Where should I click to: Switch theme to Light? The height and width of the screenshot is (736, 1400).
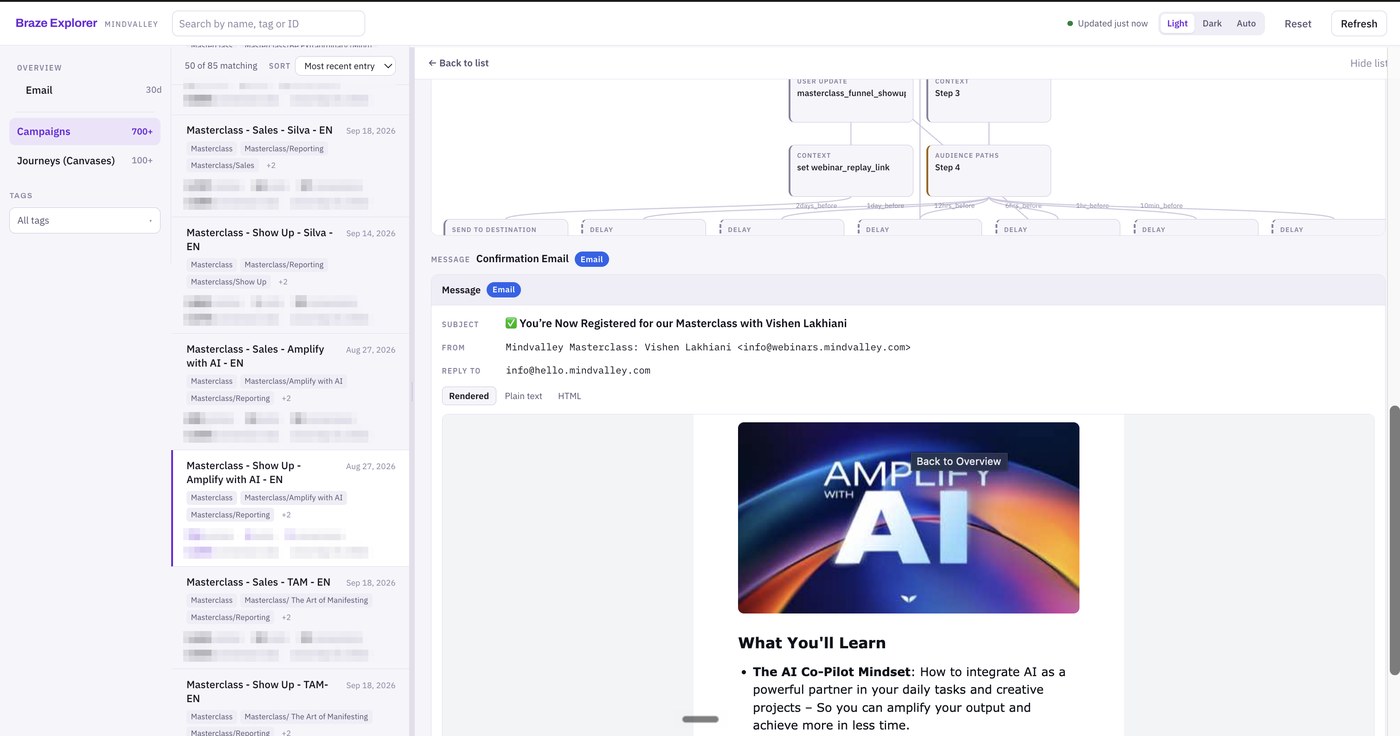pyautogui.click(x=1177, y=23)
